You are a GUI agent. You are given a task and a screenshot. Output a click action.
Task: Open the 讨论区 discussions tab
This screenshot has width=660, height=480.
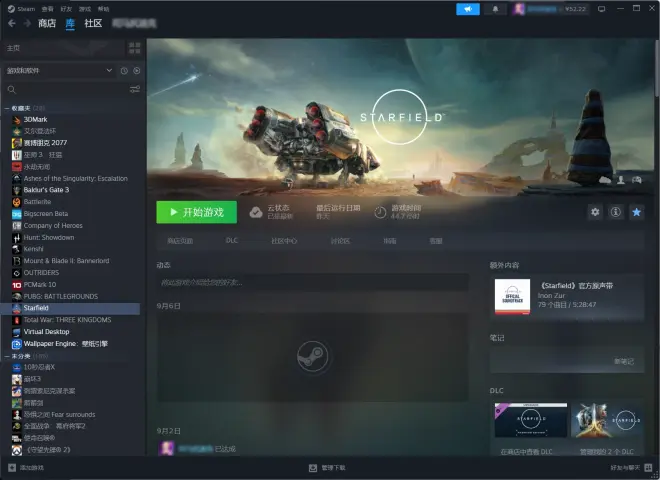click(340, 241)
